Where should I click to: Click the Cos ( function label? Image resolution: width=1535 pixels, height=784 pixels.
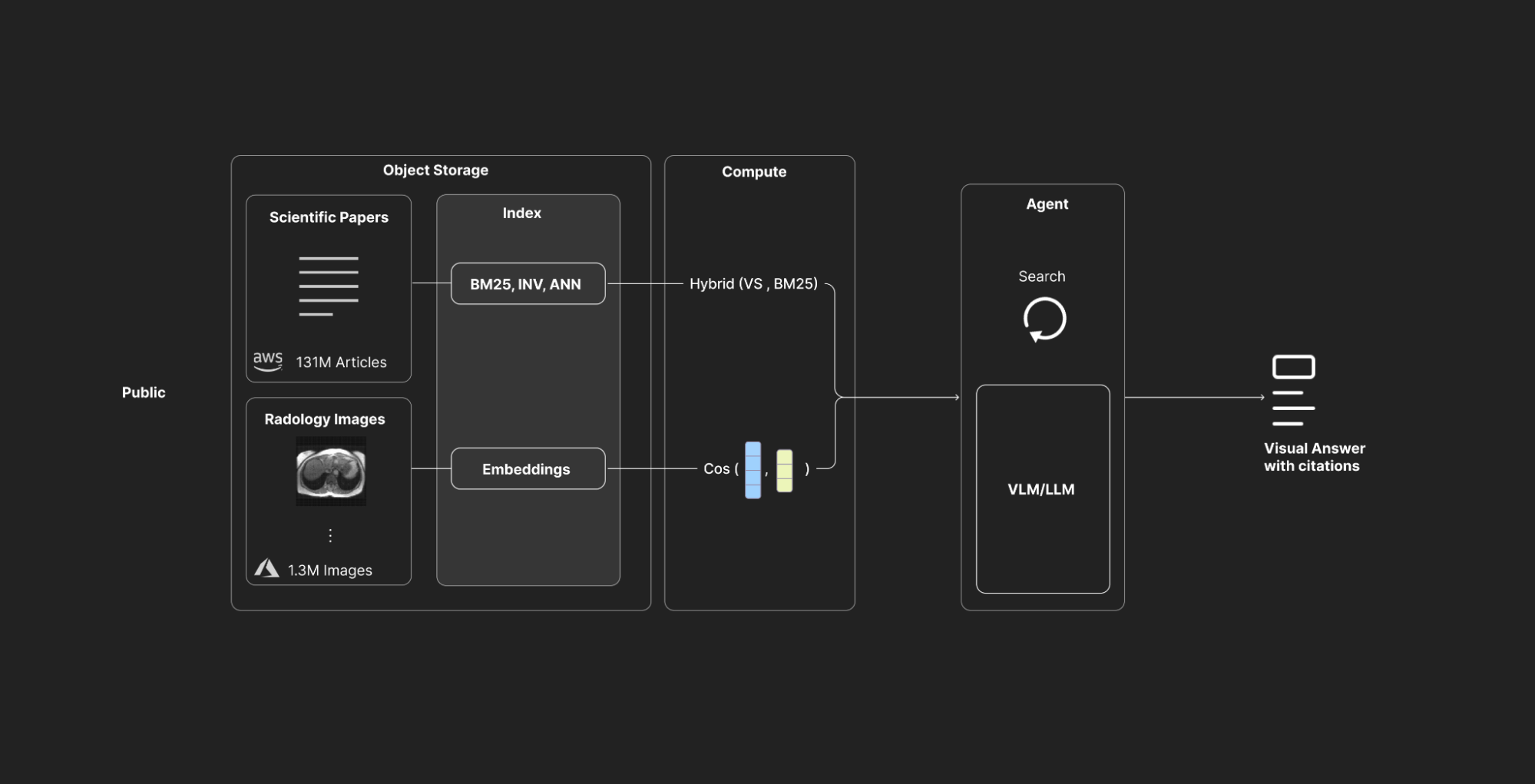(x=721, y=468)
